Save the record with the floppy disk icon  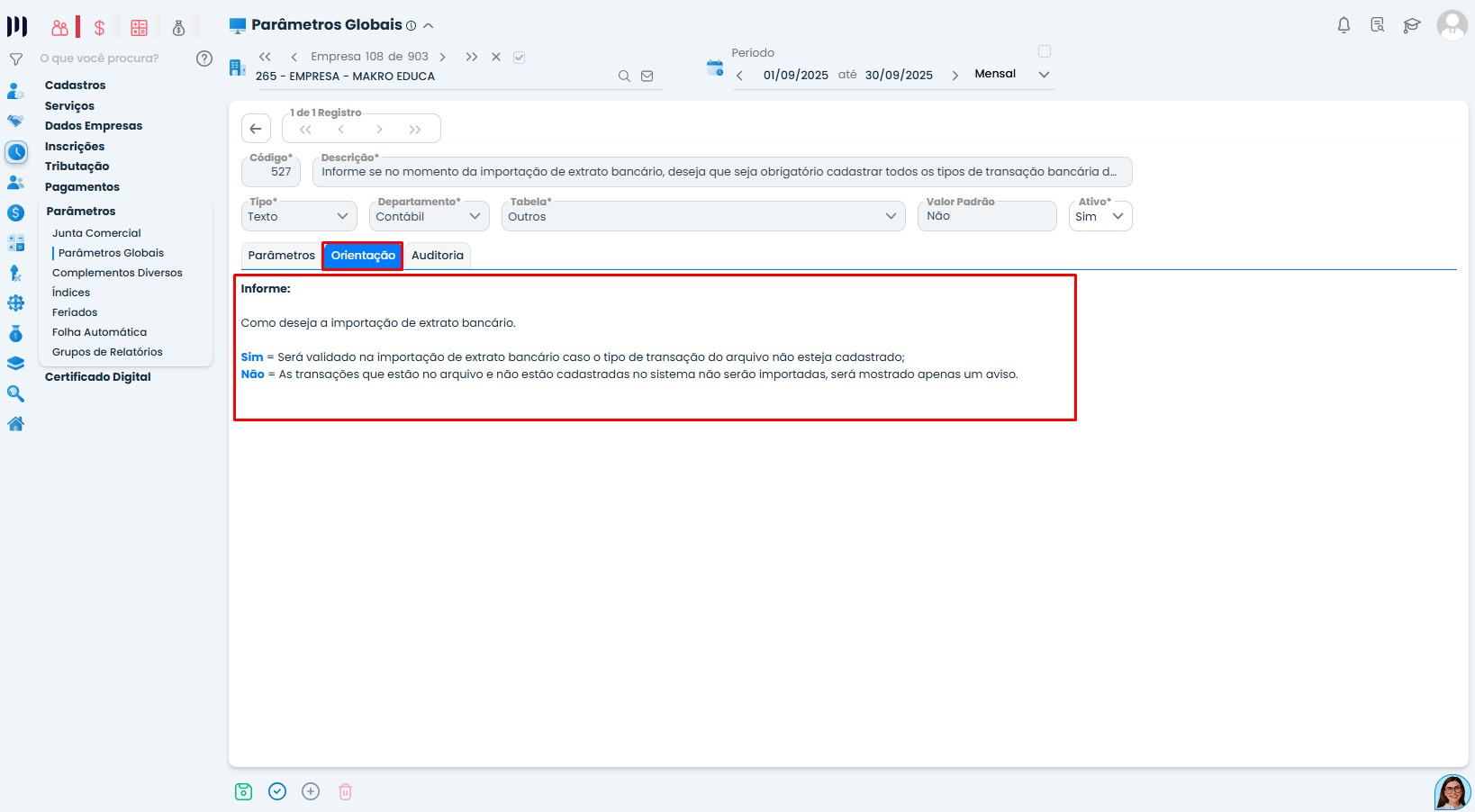pos(243,791)
